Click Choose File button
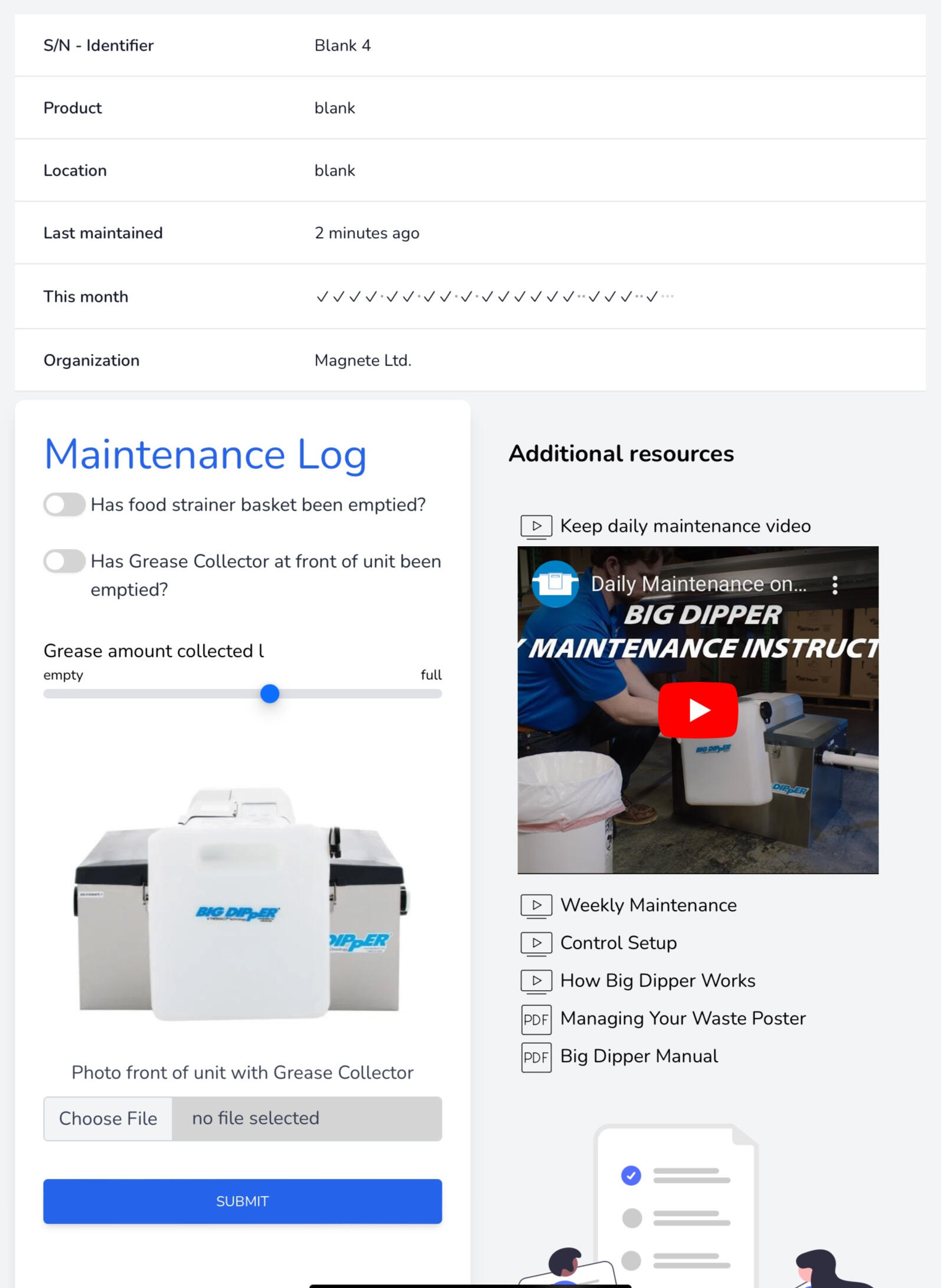This screenshot has width=941, height=1288. (x=108, y=1119)
